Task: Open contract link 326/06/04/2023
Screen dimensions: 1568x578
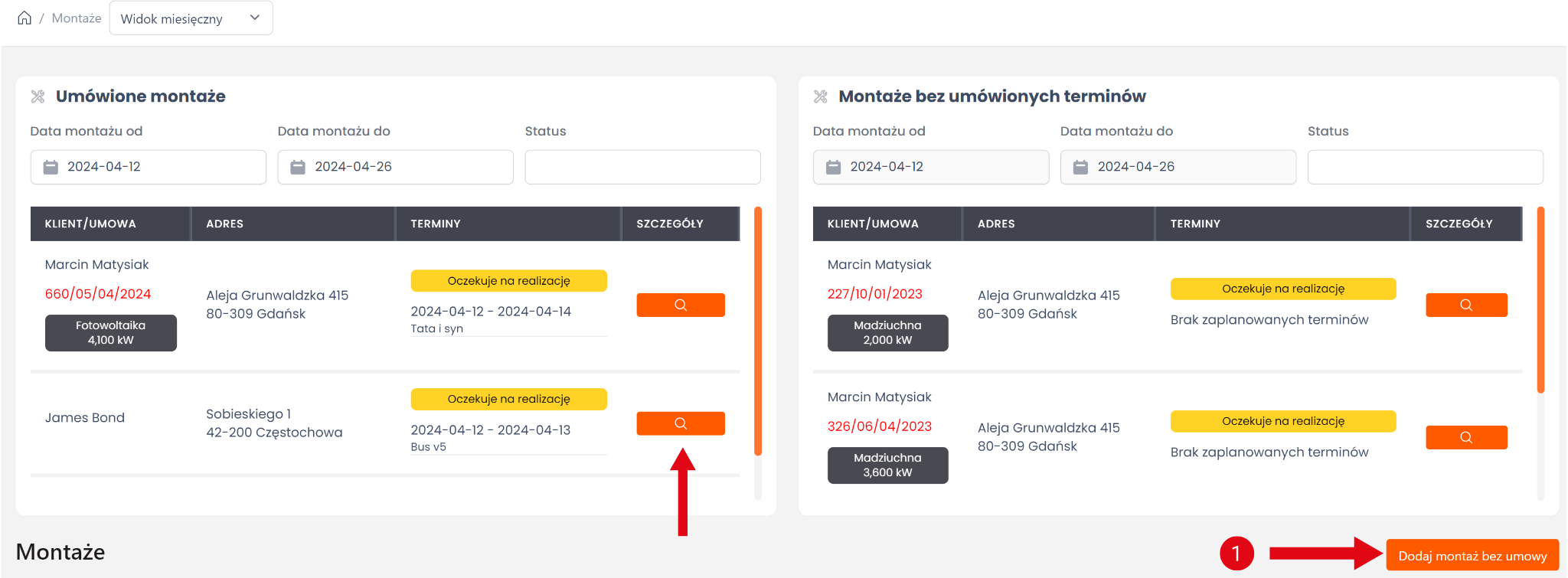Action: coord(879,426)
